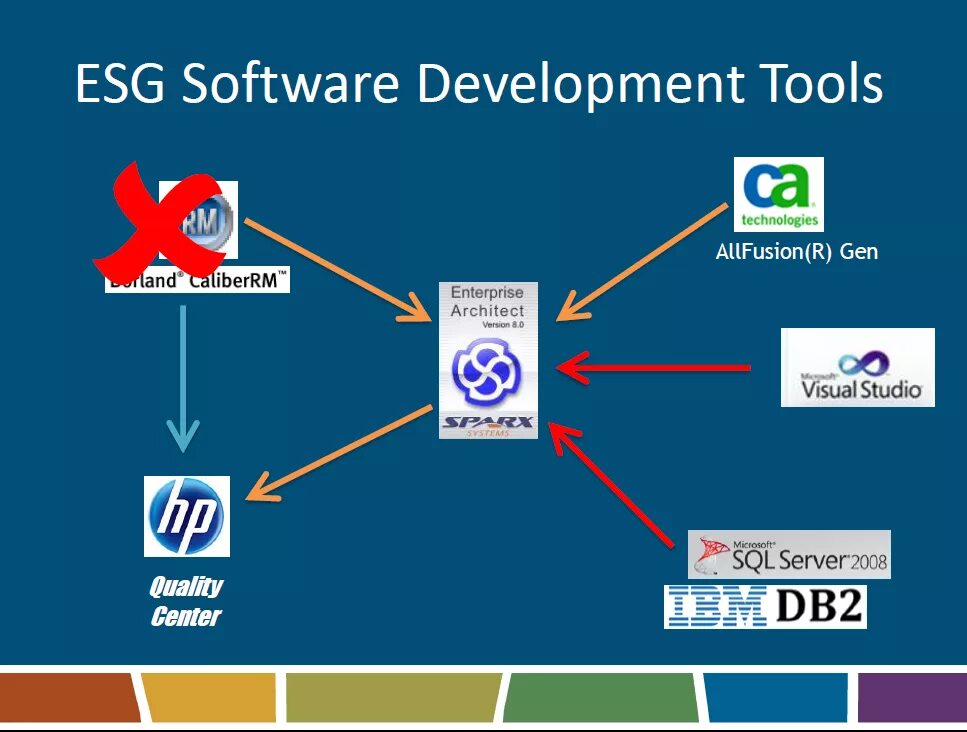Select the Quality Center caption
967x732 pixels.
tap(186, 601)
